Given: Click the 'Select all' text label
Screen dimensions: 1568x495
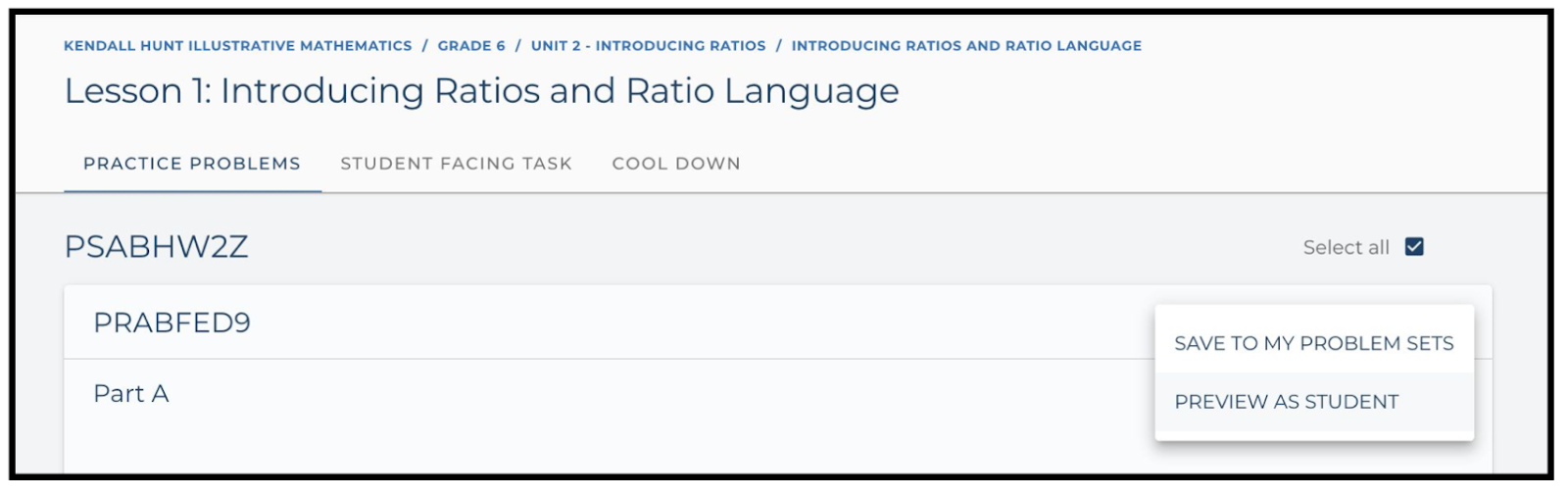Looking at the screenshot, I should [x=1346, y=248].
